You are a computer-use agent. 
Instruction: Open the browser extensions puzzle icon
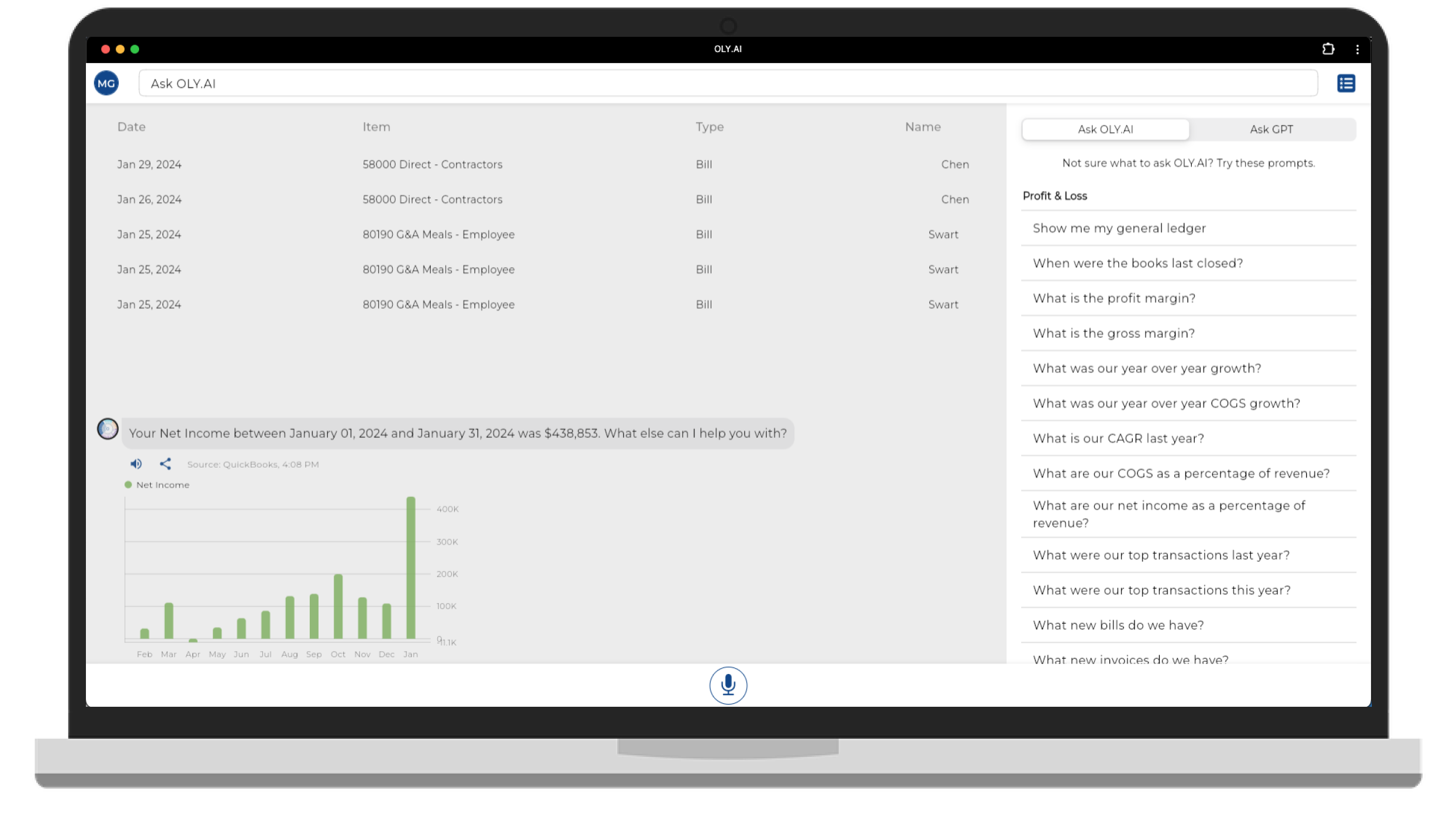1328,49
